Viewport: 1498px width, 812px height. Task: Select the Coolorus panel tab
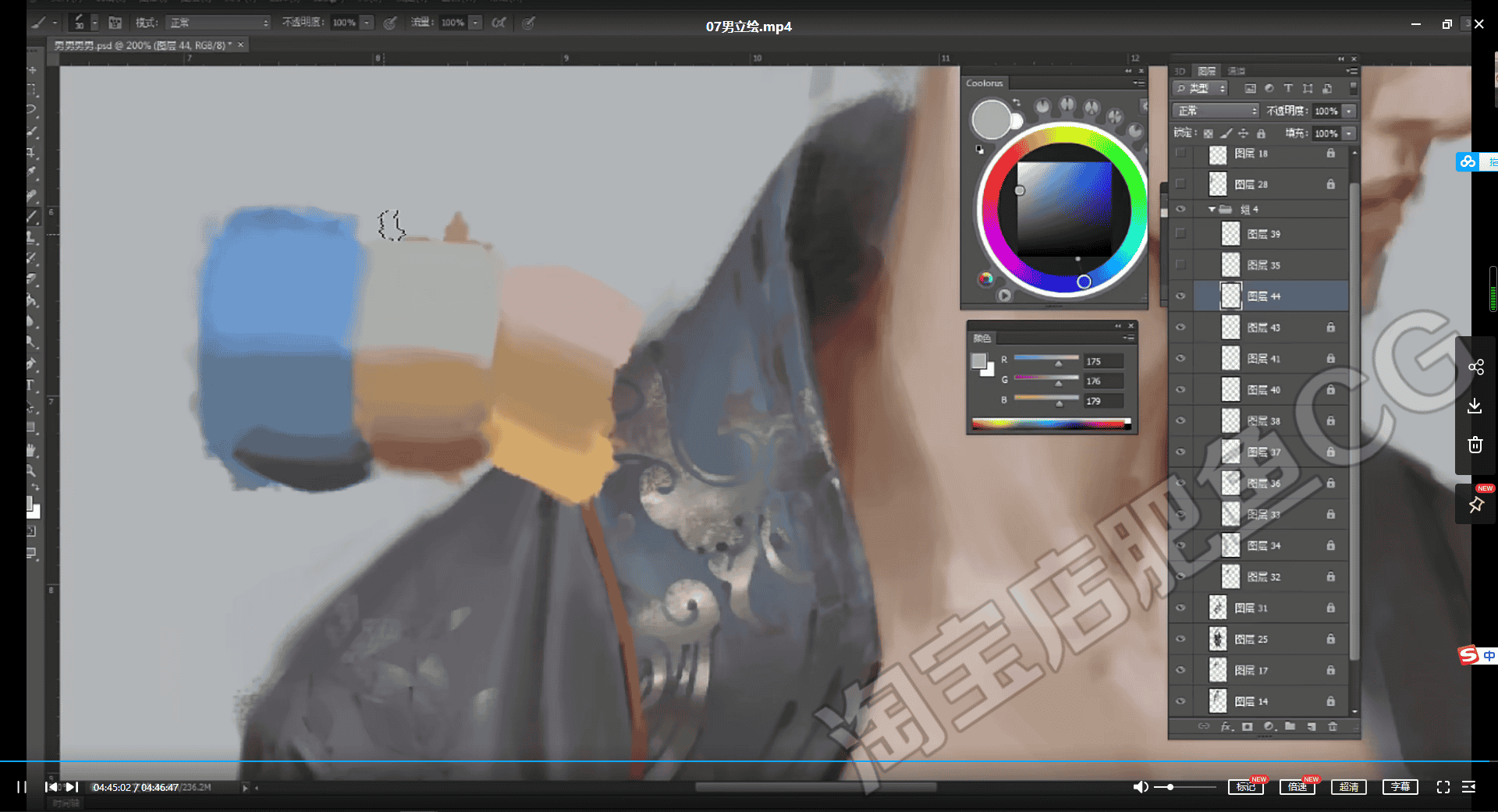pos(985,83)
